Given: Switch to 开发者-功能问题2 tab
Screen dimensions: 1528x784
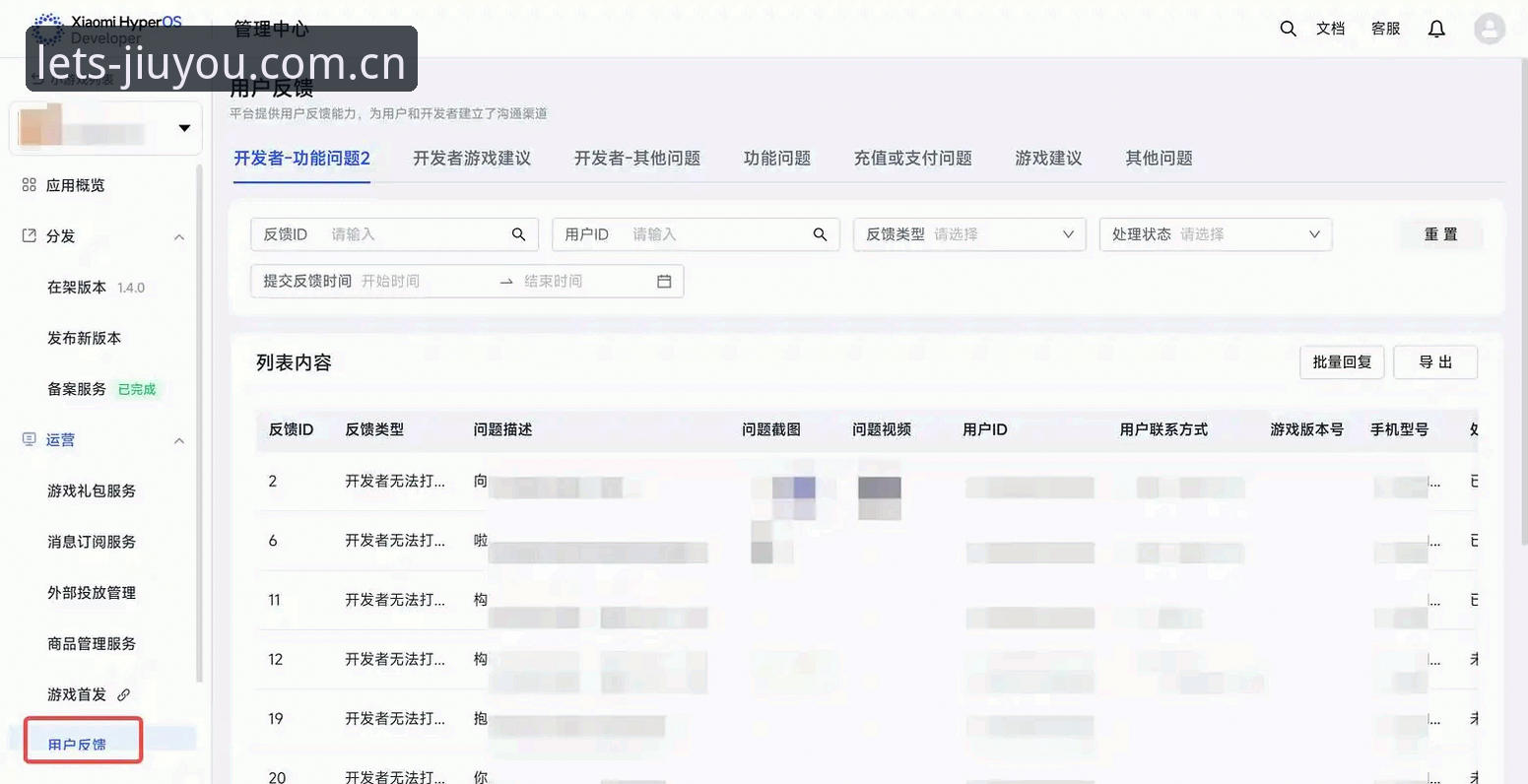Looking at the screenshot, I should pos(301,159).
